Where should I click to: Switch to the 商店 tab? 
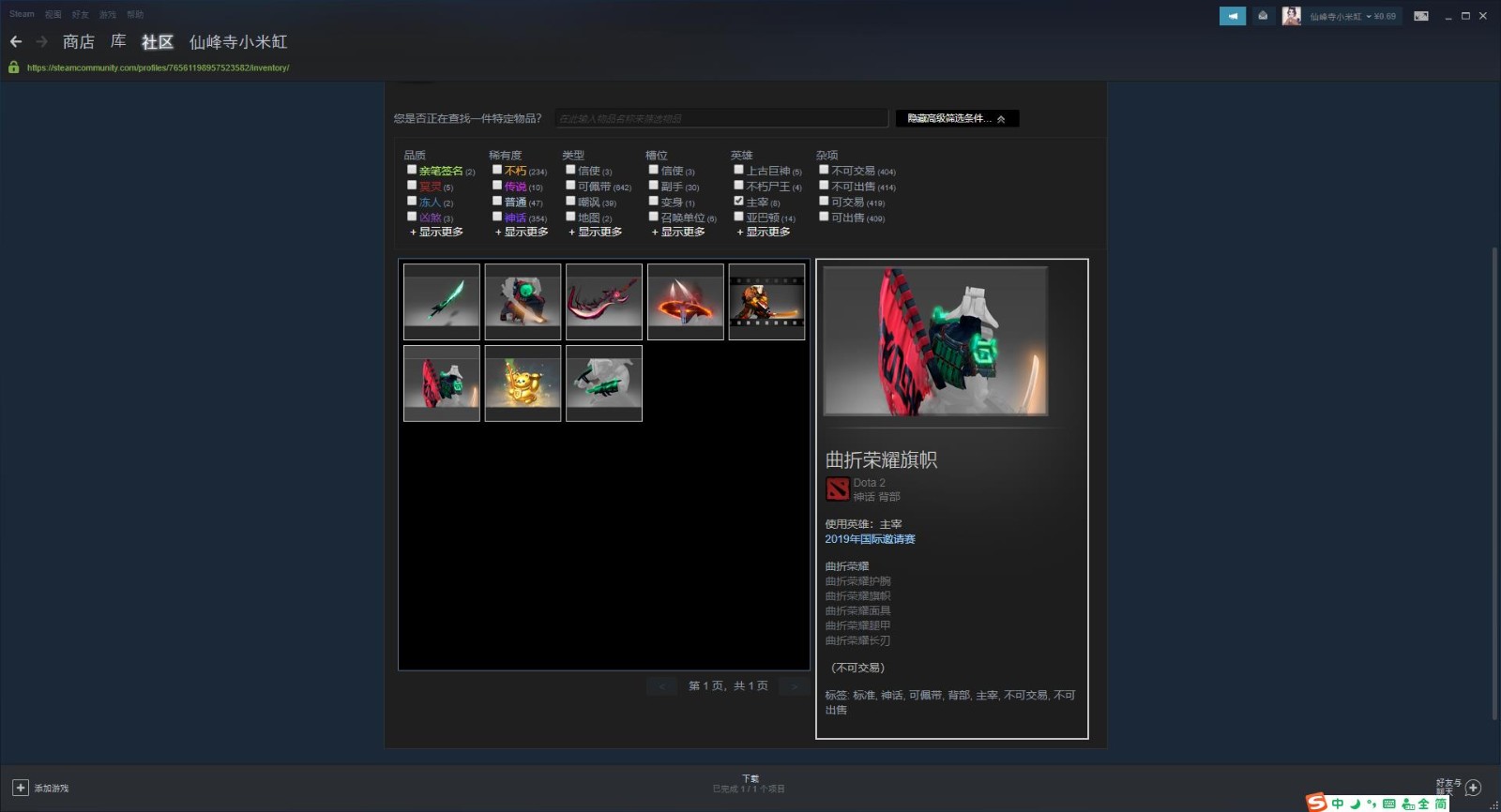[79, 41]
